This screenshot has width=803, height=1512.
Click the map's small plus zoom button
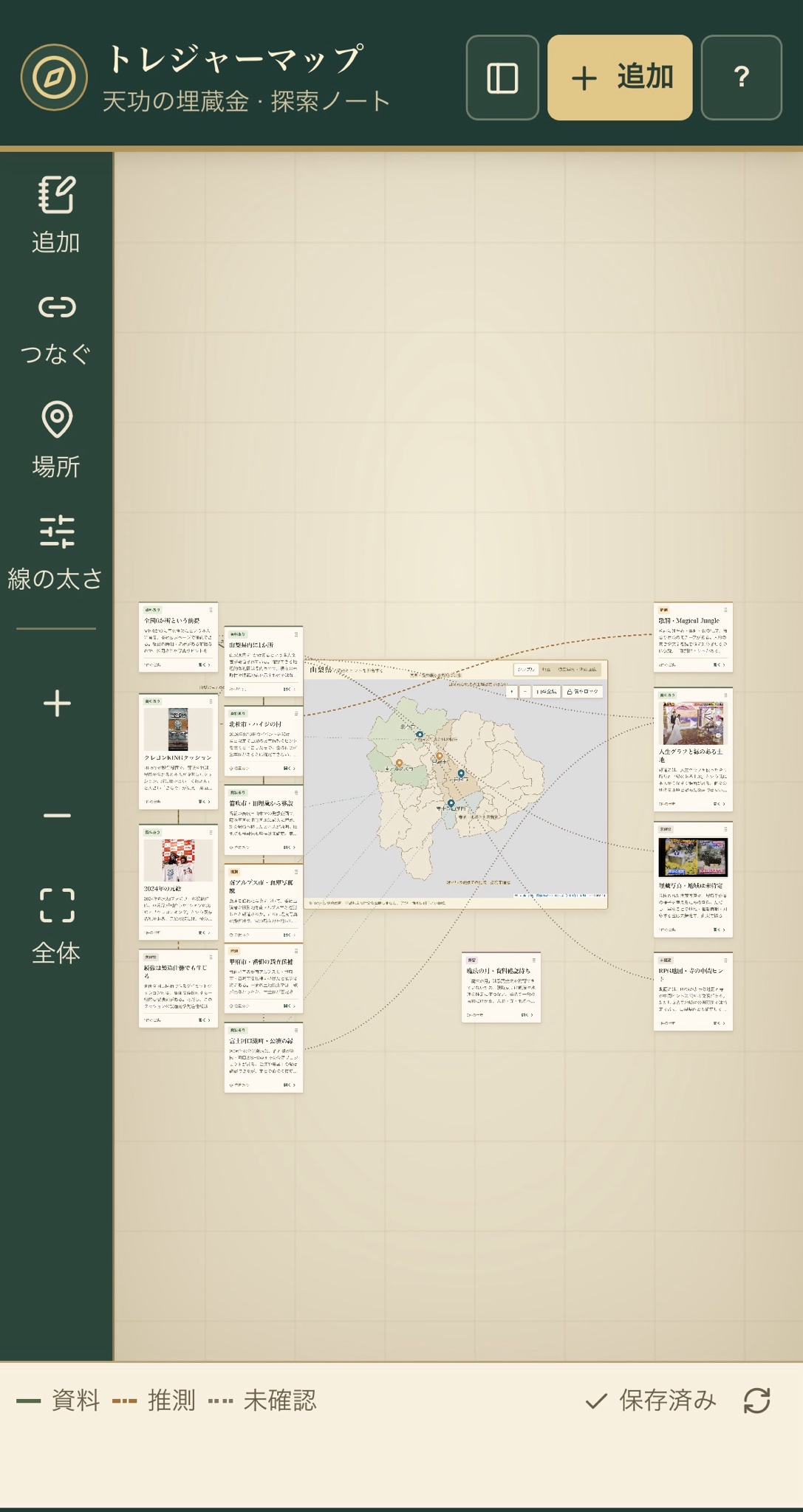click(x=511, y=692)
